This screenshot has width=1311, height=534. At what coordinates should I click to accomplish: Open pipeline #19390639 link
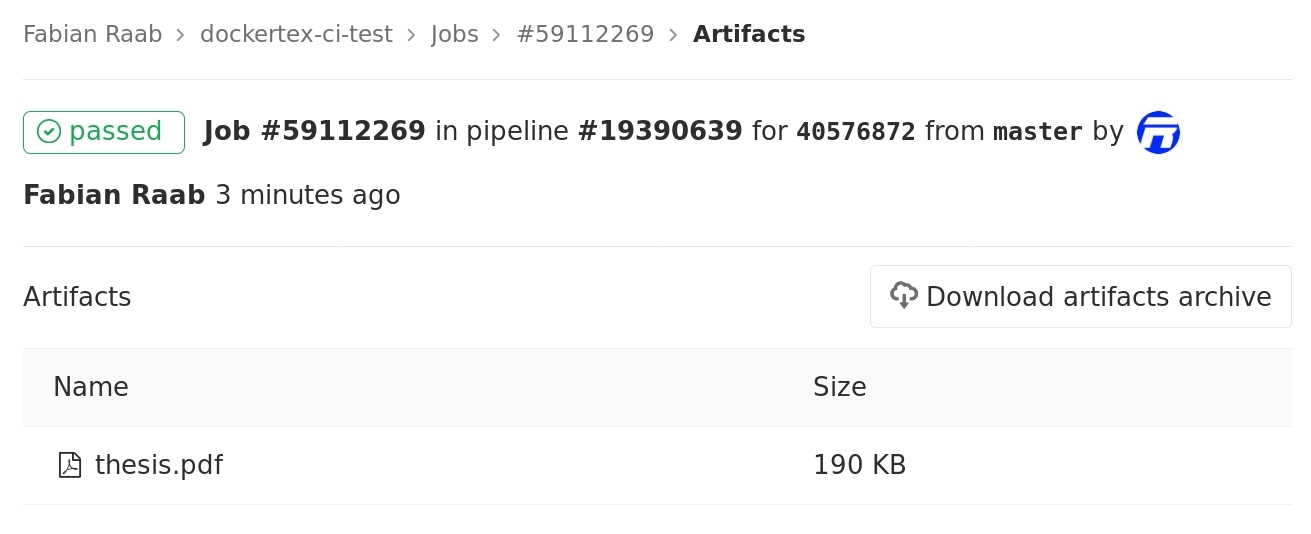coord(660,131)
